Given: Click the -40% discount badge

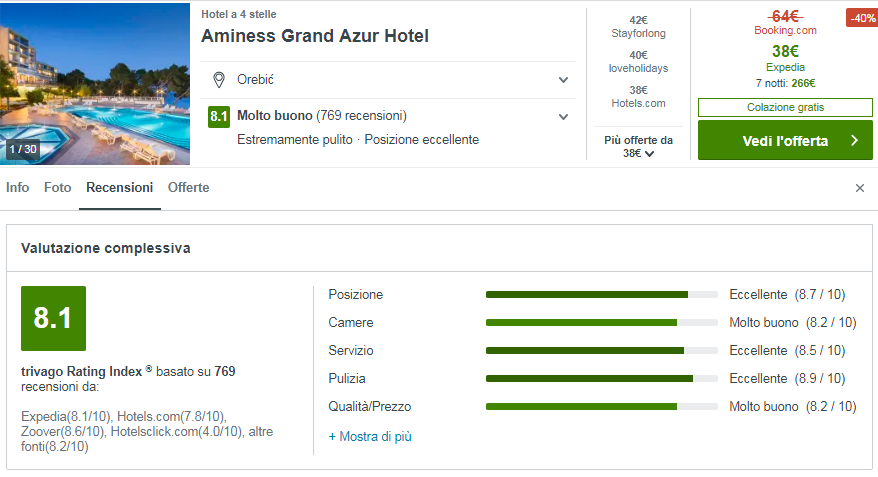Looking at the screenshot, I should (861, 18).
